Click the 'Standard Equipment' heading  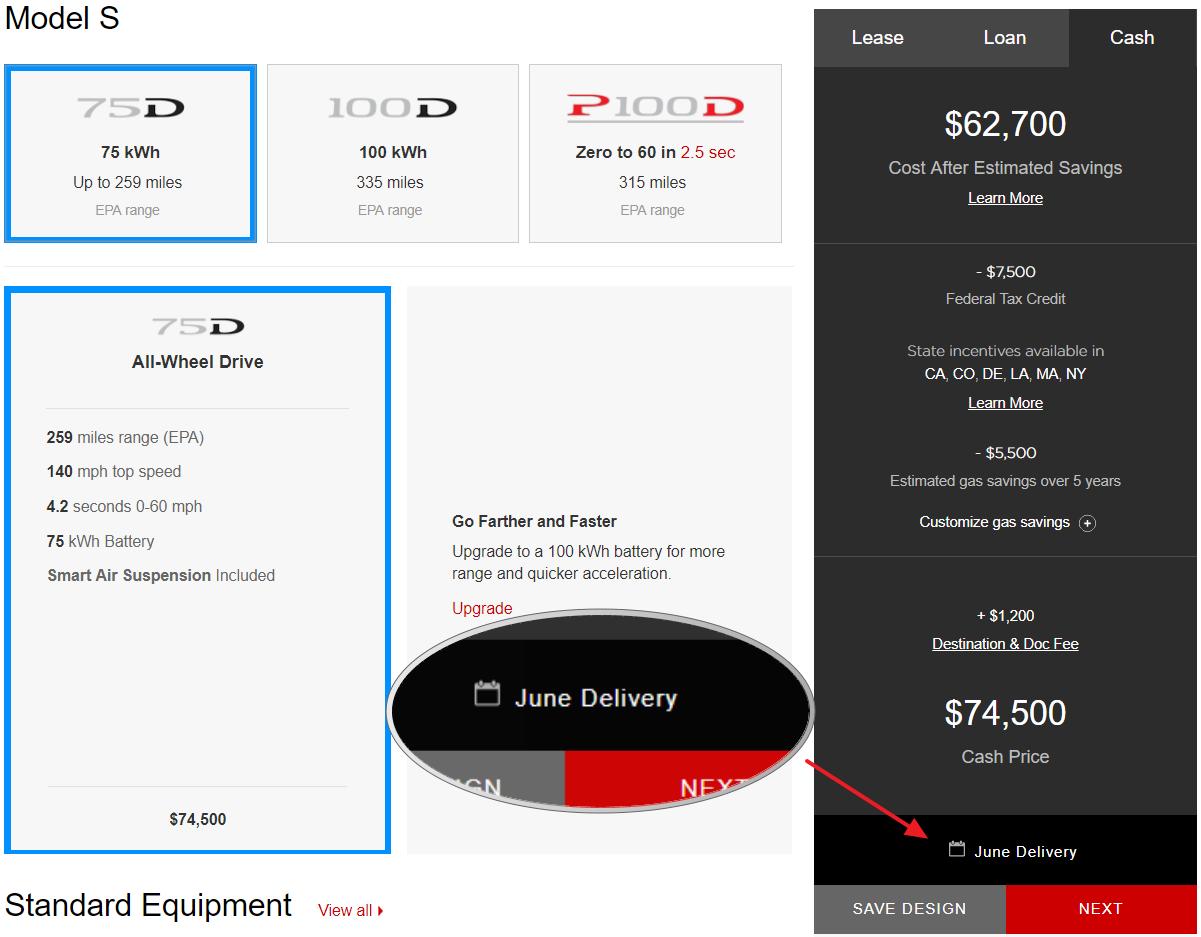click(x=148, y=905)
